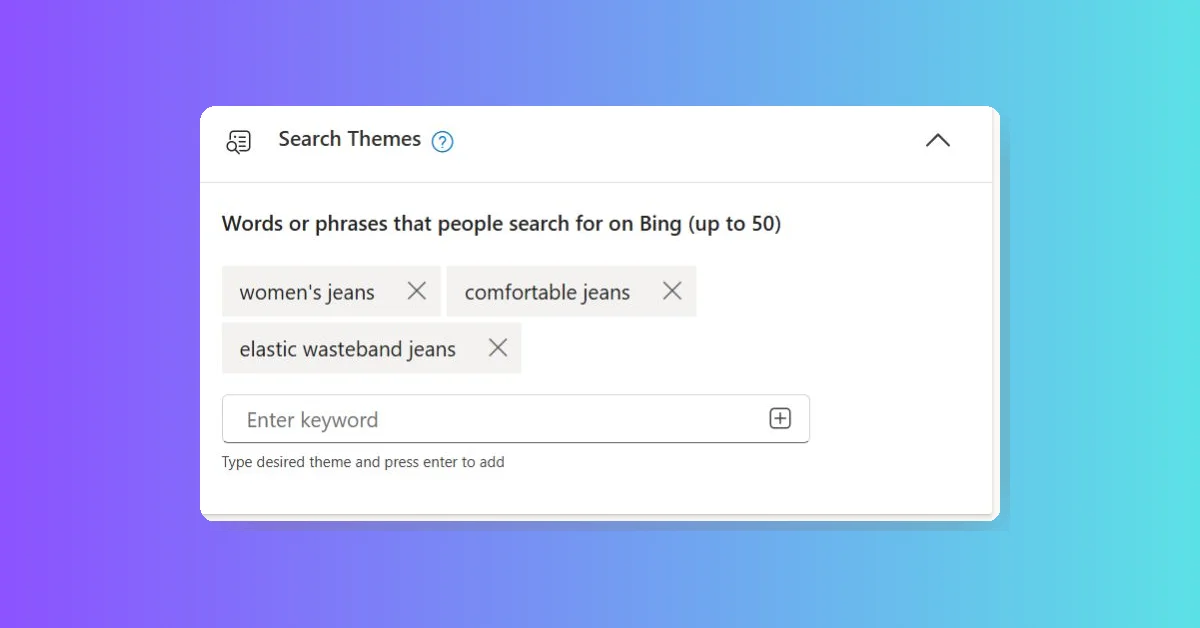
Task: Remove "women's jeans" by clicking its X
Action: (x=417, y=291)
